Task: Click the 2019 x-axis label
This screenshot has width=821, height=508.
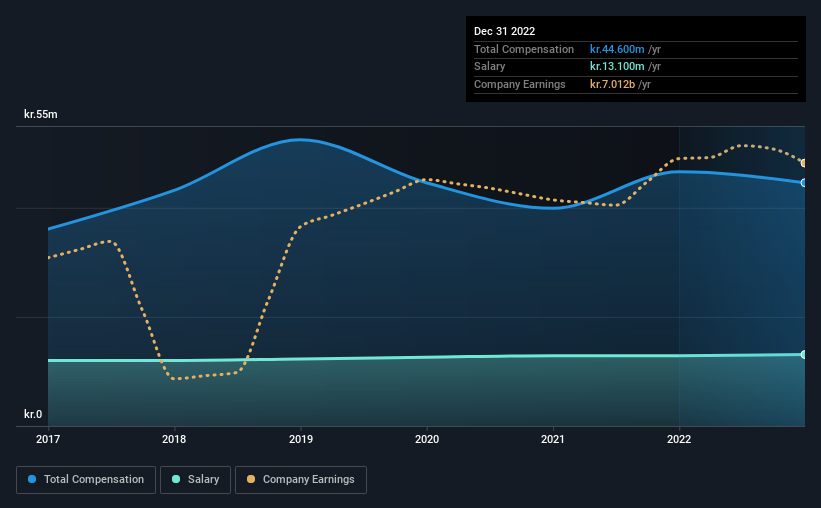Action: [x=301, y=439]
